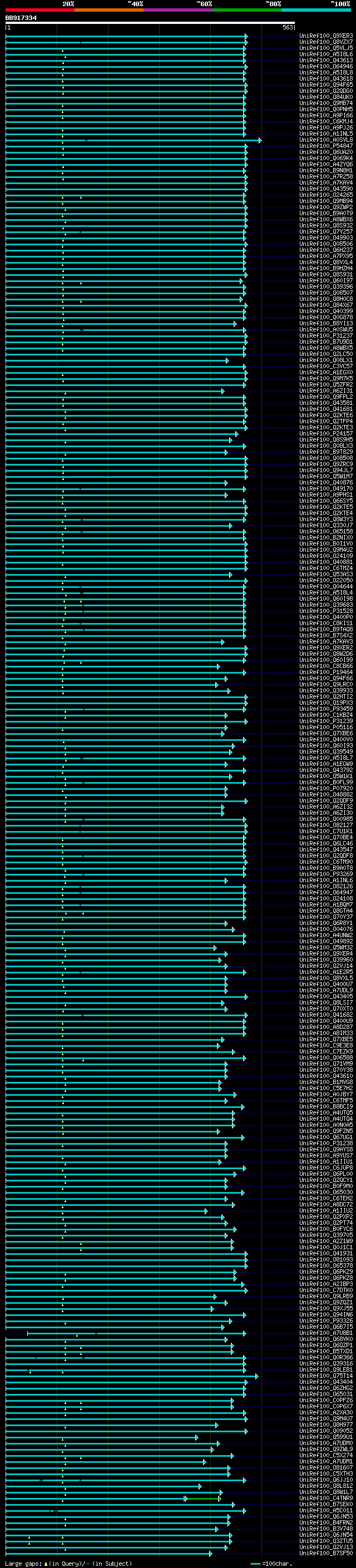Select hit UniRef100_Q9ZWP2
This screenshot has width=356, height=1568.
coord(326,207)
